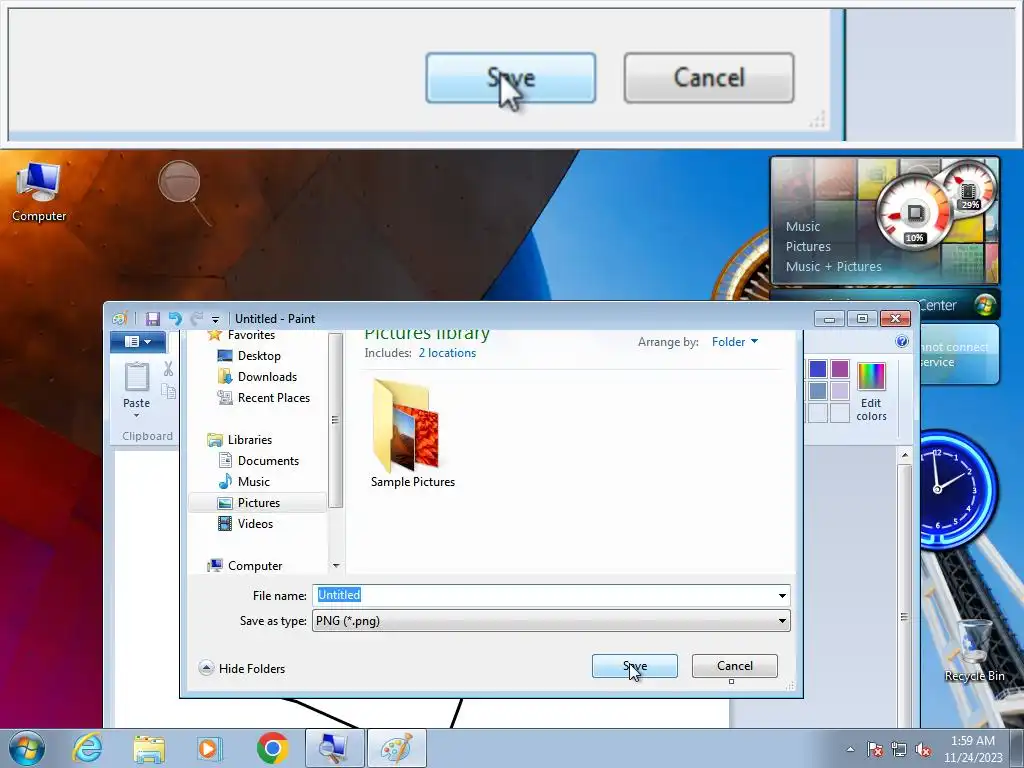Click the Undo arrow in Paint's title bar
This screenshot has width=1024, height=768.
175,319
